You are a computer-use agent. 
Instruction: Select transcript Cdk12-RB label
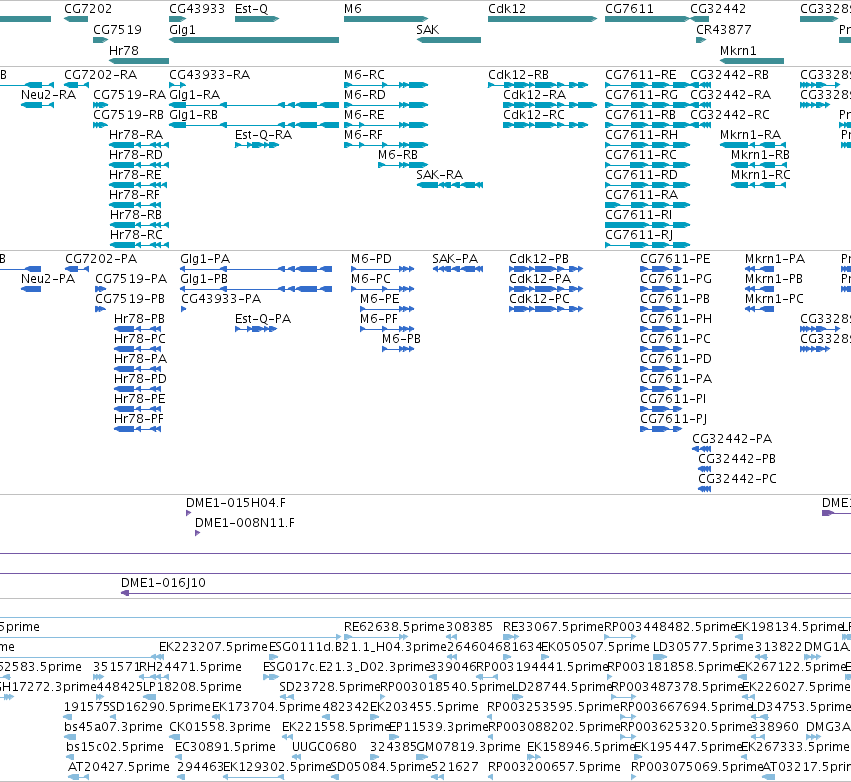coord(518,75)
